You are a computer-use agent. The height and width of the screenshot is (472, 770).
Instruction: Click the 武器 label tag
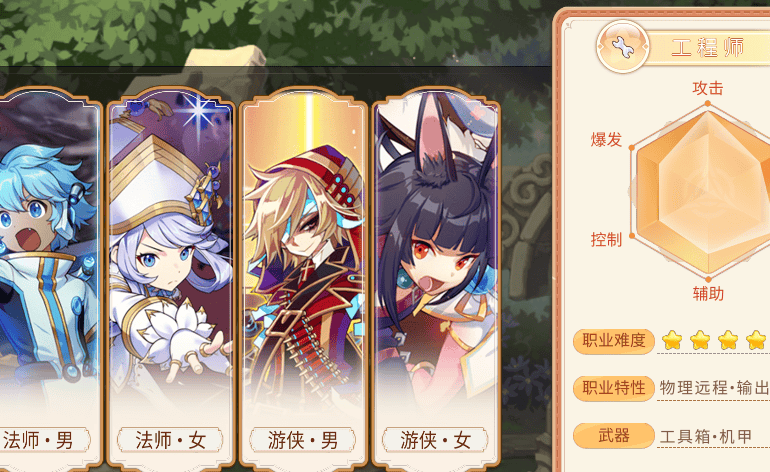(x=614, y=435)
